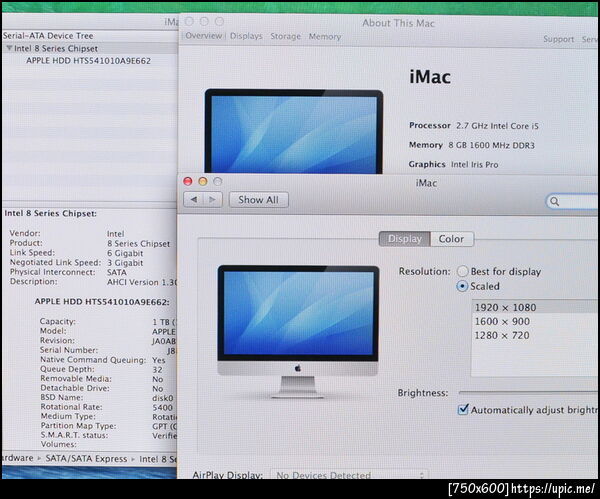Switch to the Display tab

(404, 239)
